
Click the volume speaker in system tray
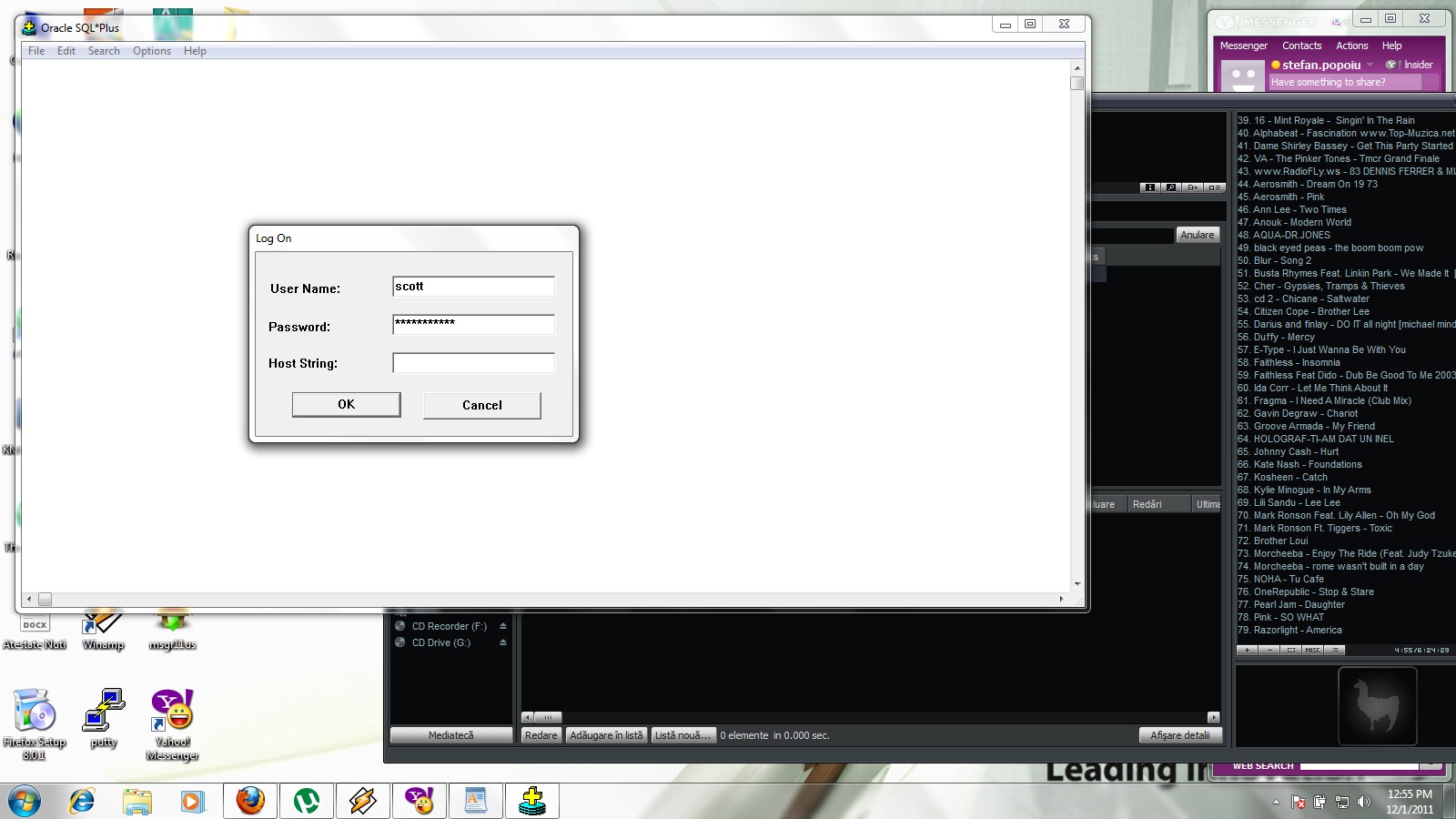coord(1363,802)
